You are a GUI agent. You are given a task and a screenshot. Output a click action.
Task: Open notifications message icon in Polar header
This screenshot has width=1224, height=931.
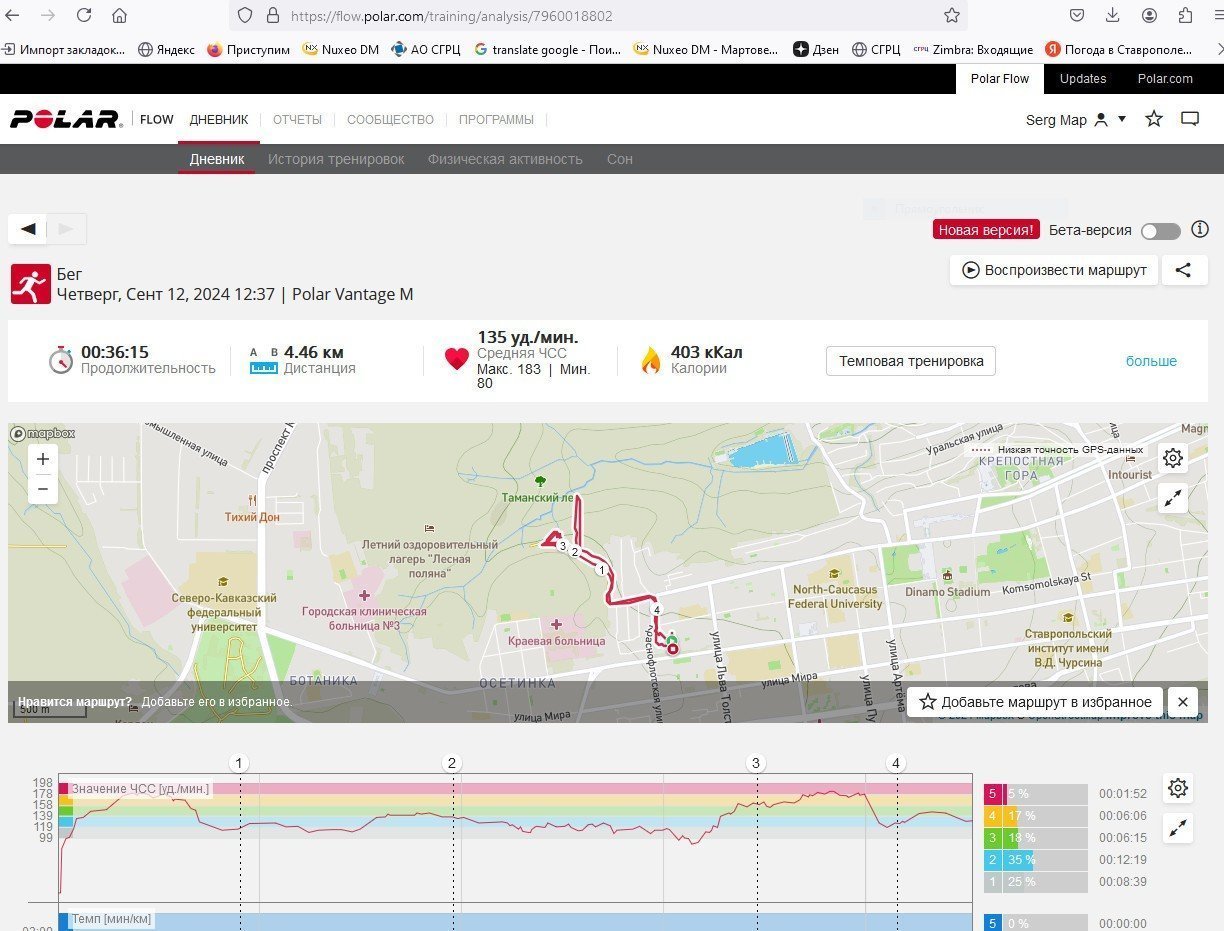pyautogui.click(x=1190, y=119)
